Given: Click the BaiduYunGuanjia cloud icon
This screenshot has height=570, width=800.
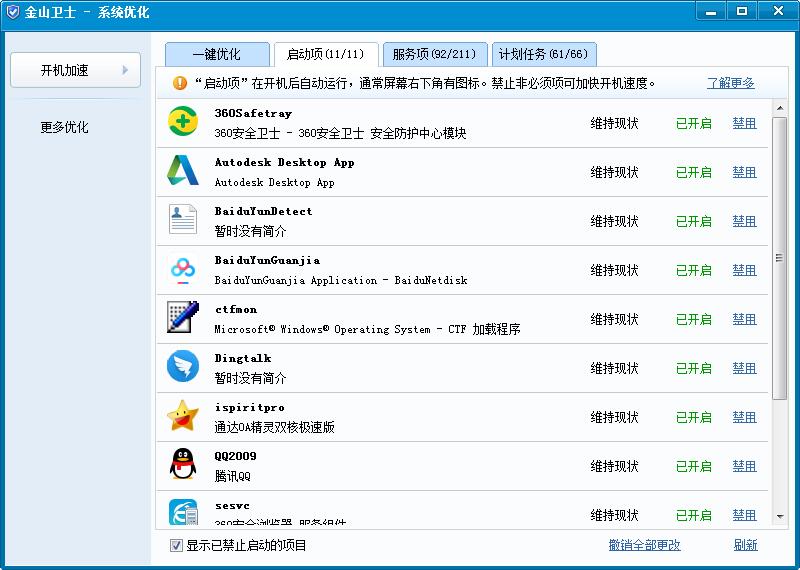Looking at the screenshot, I should pos(183,269).
